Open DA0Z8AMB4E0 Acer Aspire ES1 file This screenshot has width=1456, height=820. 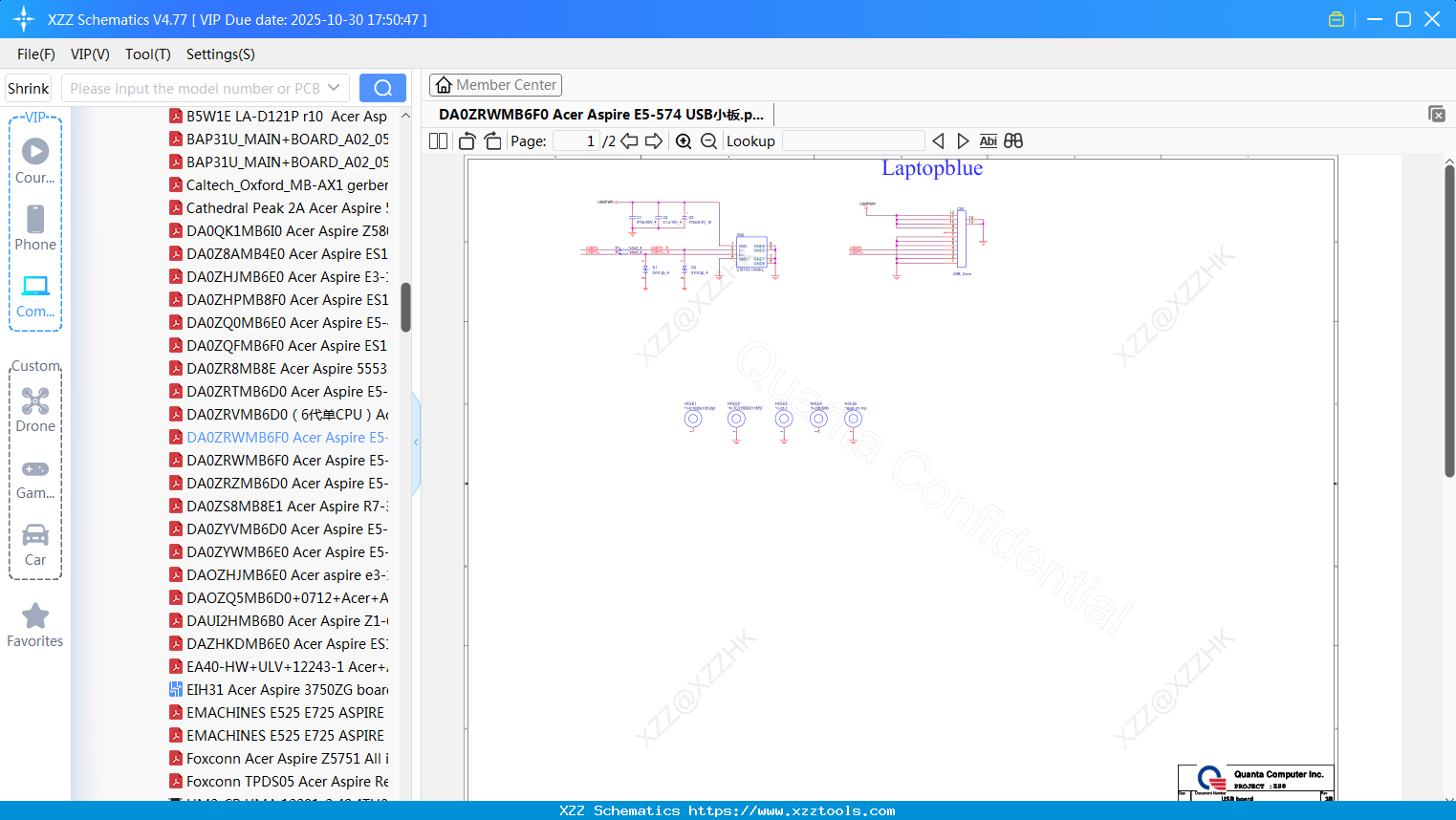click(278, 253)
